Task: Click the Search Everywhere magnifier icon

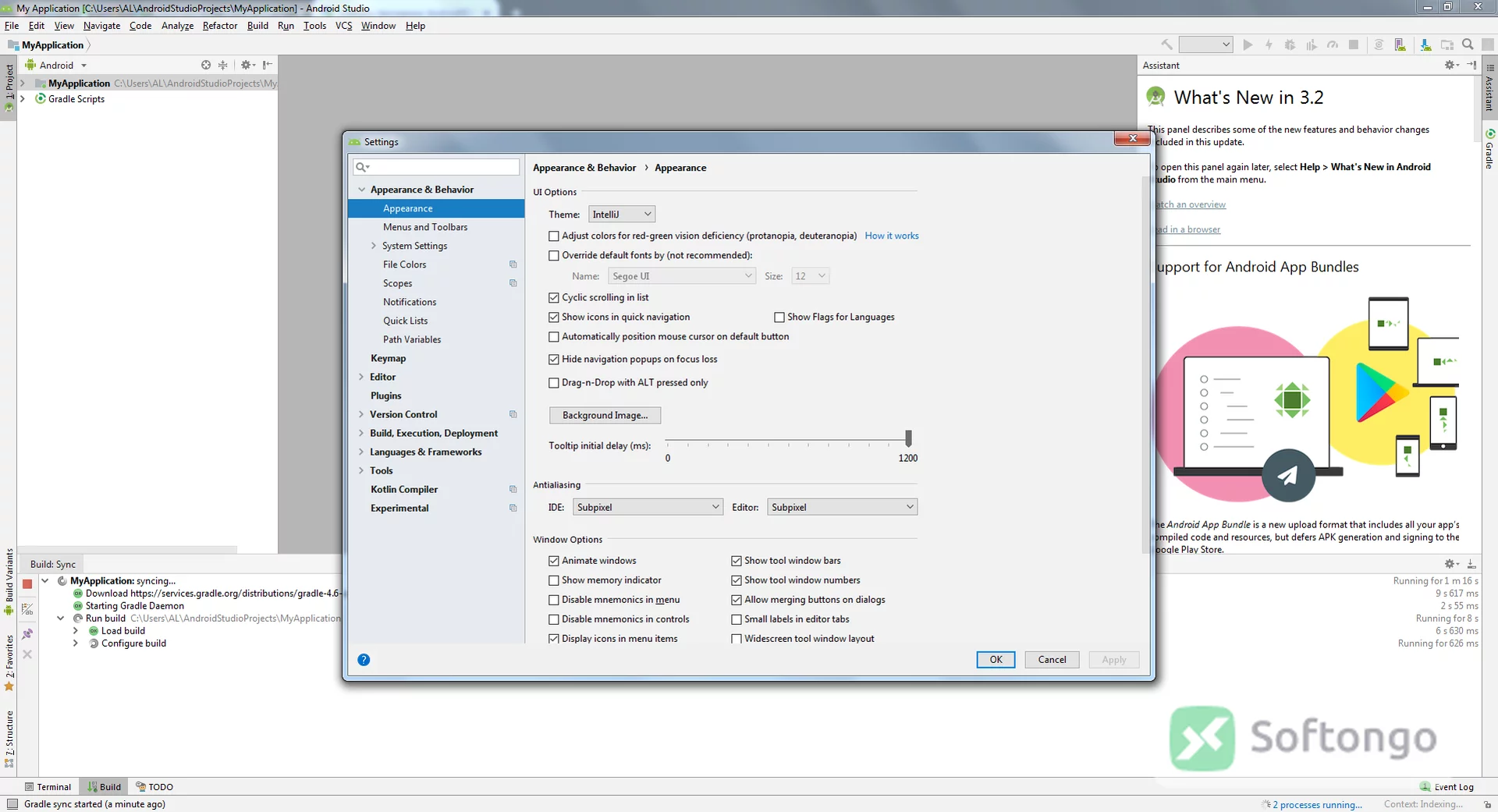Action: pyautogui.click(x=1468, y=44)
